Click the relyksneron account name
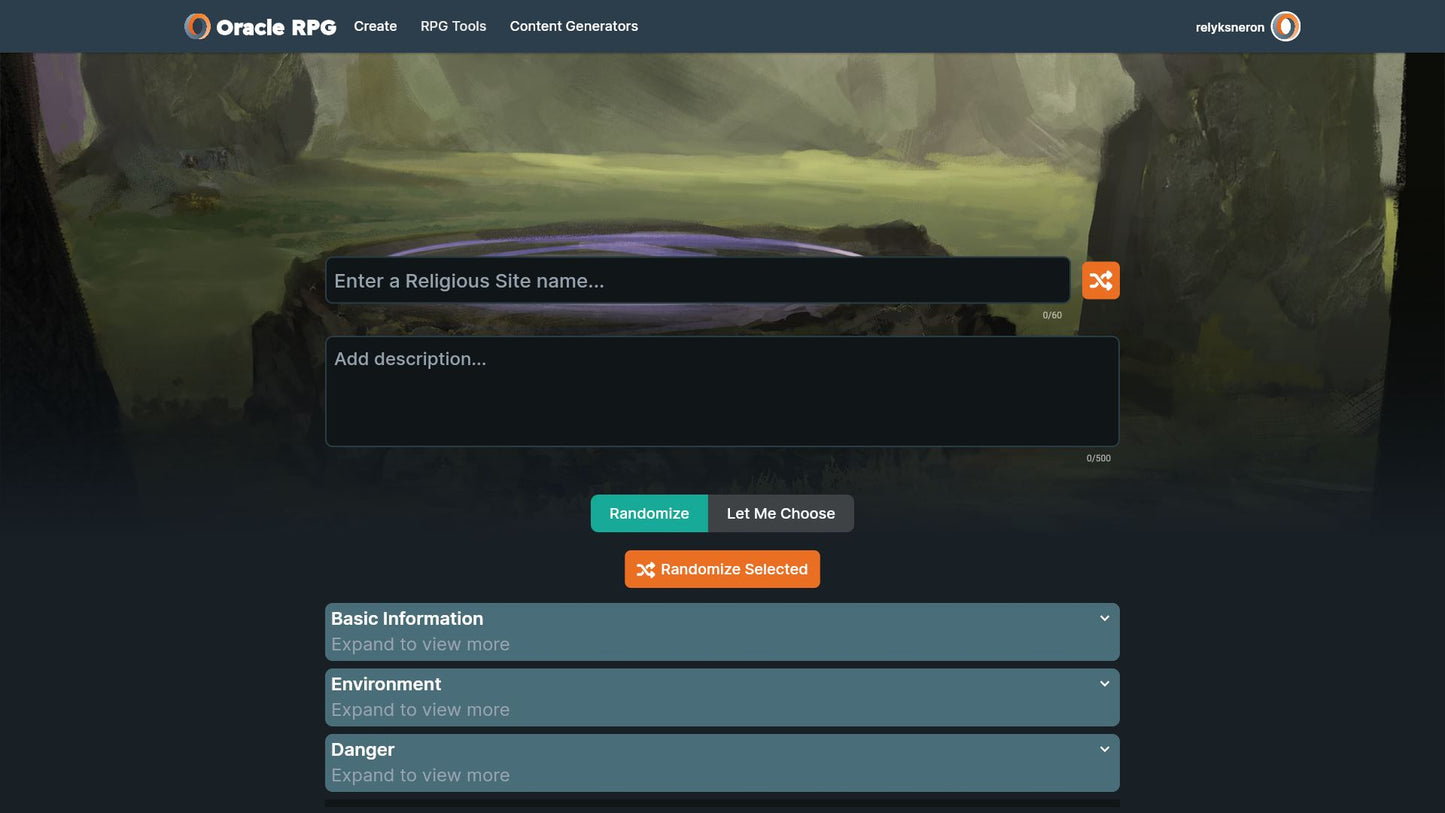This screenshot has height=813, width=1445. [x=1230, y=27]
